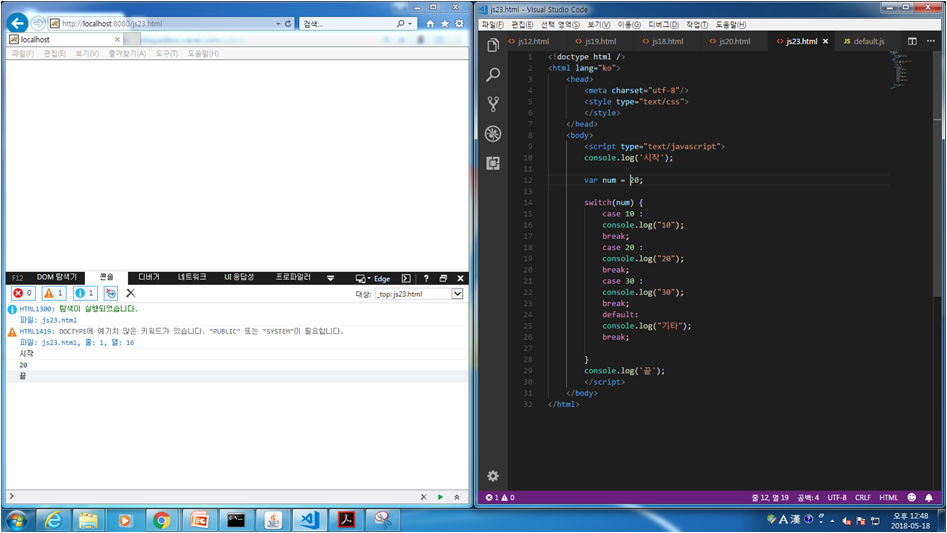The image size is (947, 533).
Task: Go back in the Internet Explorer window
Action: click(18, 24)
